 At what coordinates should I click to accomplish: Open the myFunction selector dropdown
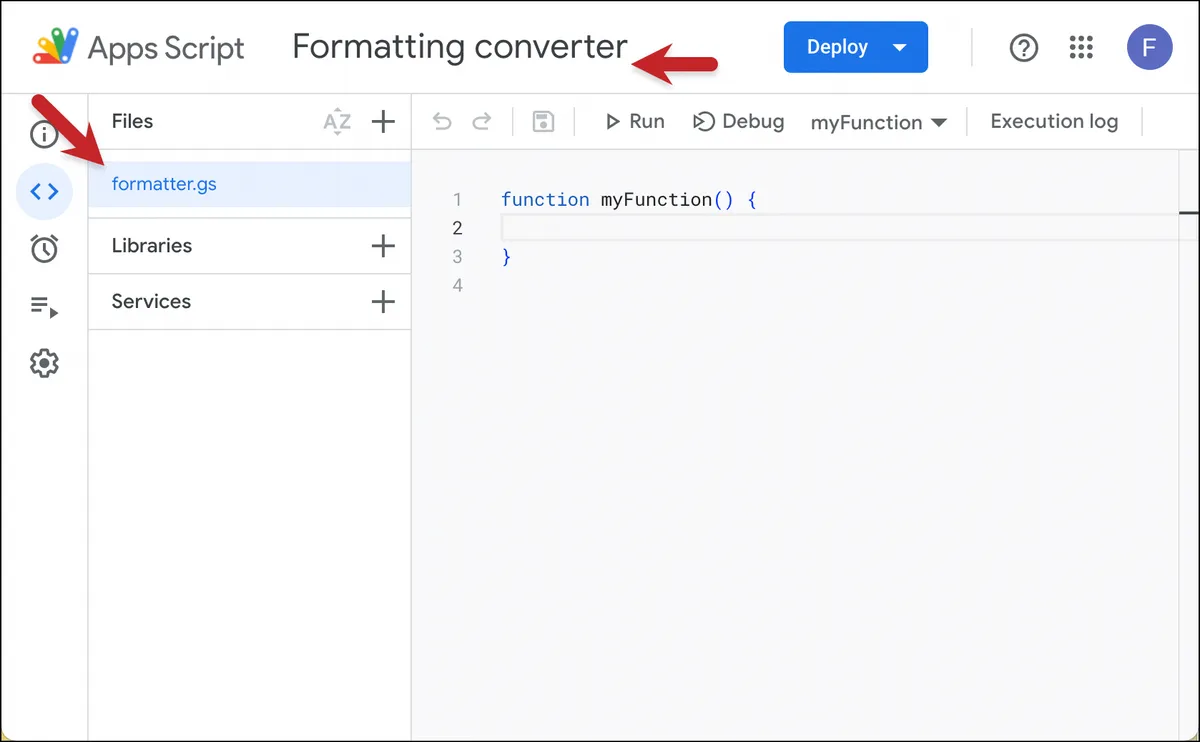(x=878, y=122)
